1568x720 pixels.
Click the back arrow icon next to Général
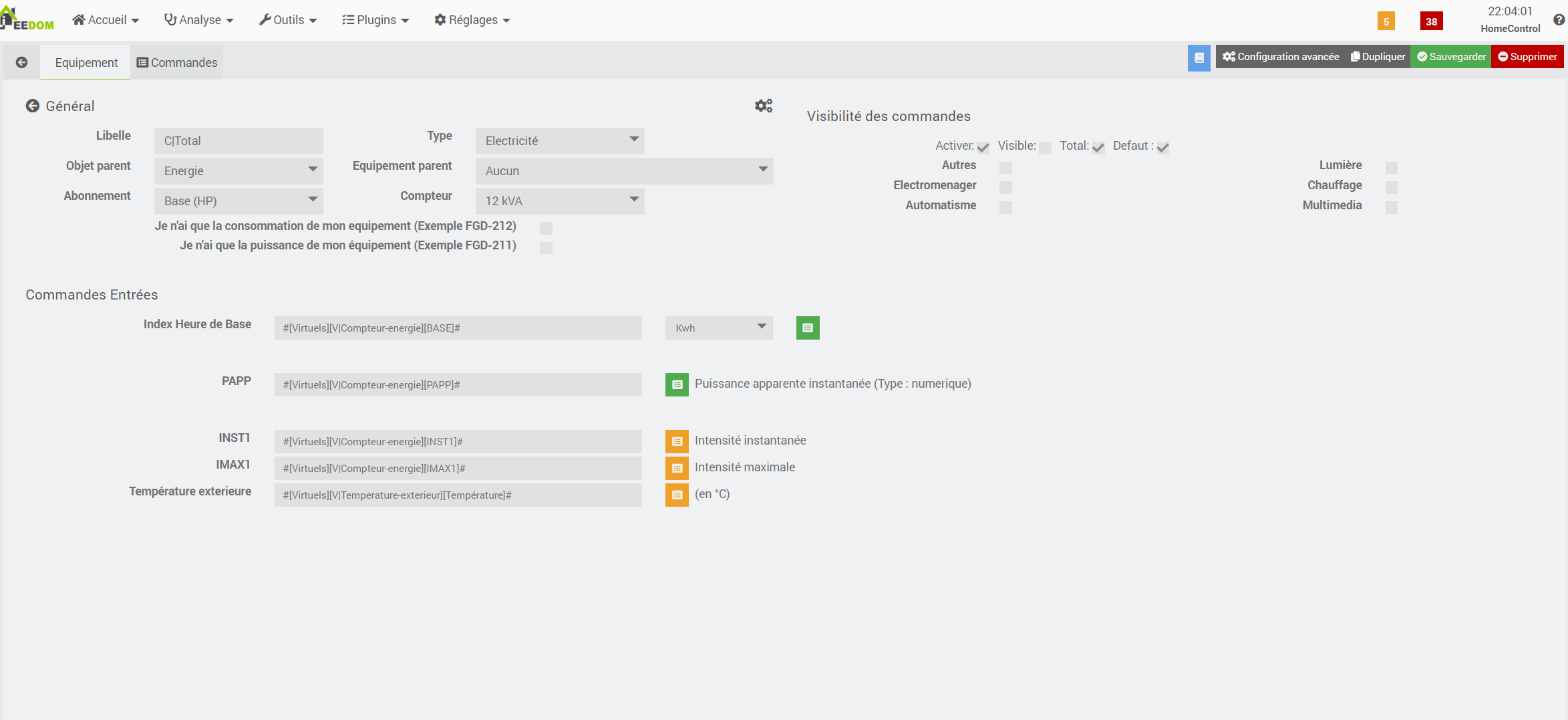pos(32,106)
